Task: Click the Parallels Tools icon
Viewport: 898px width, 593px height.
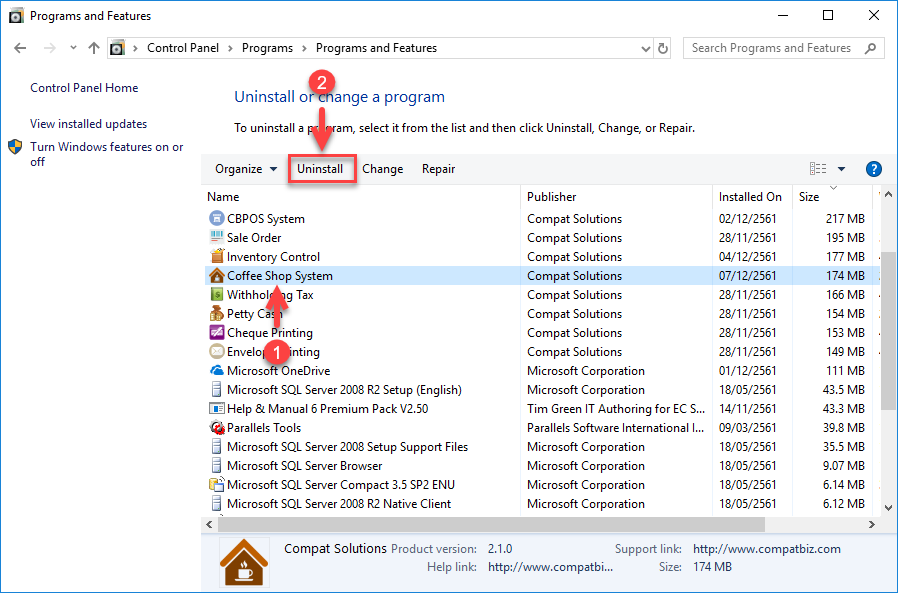Action: pyautogui.click(x=216, y=427)
